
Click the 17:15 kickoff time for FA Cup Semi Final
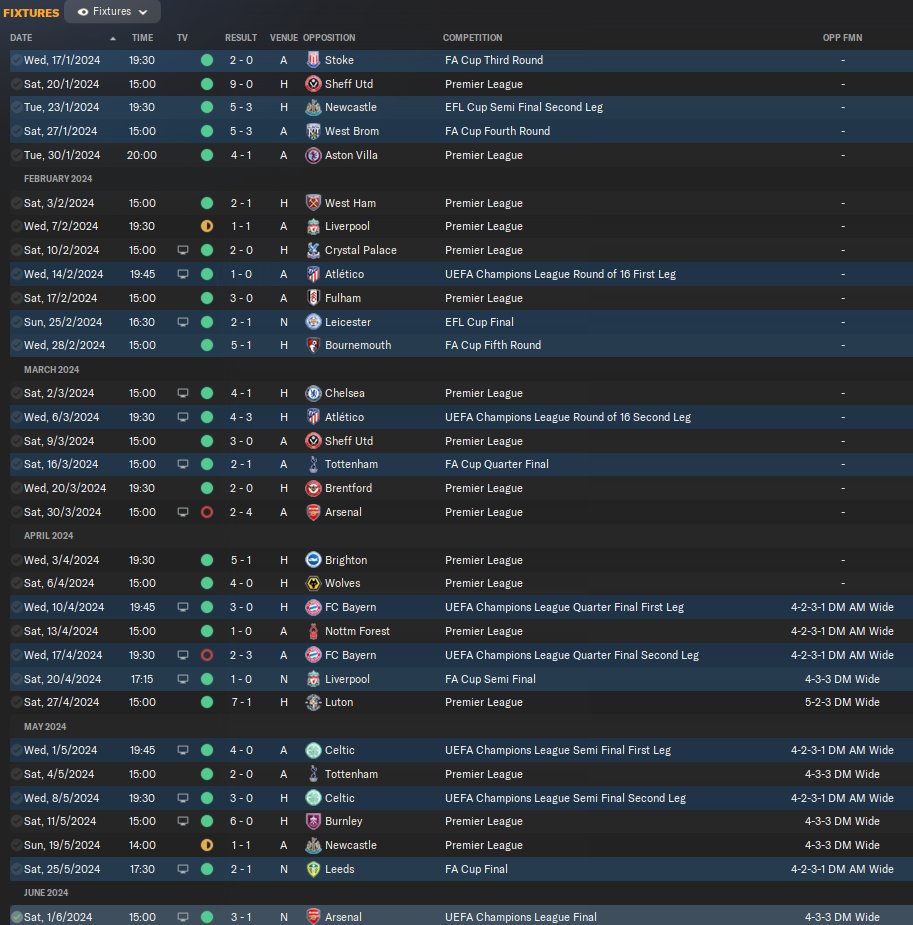(x=142, y=679)
